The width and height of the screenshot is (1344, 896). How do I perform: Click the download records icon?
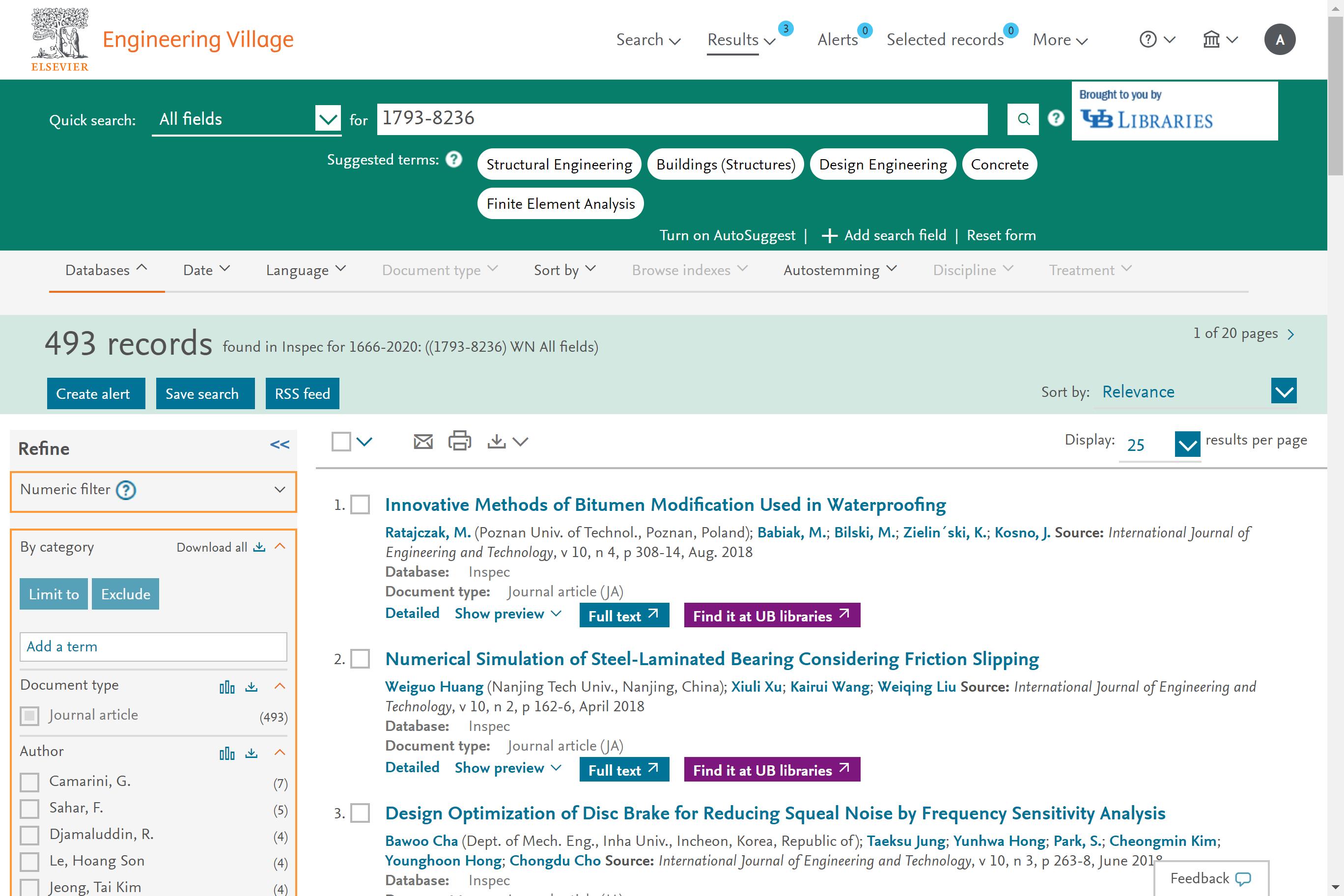[x=497, y=441]
